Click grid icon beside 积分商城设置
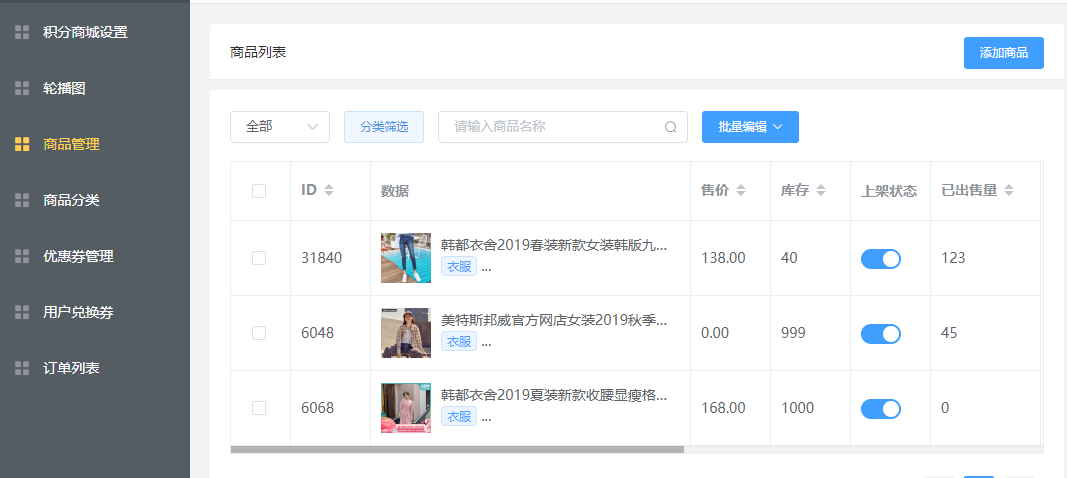 (x=22, y=32)
